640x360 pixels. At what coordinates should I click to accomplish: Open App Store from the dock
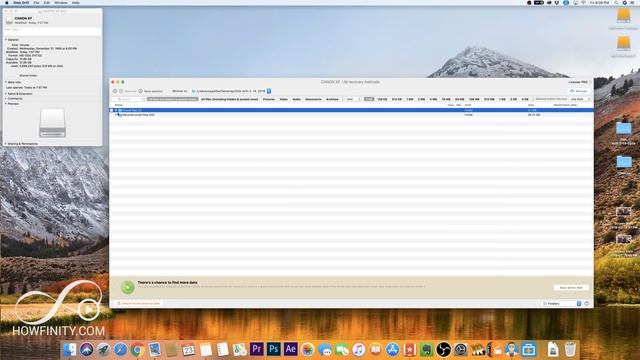[x=393, y=350]
